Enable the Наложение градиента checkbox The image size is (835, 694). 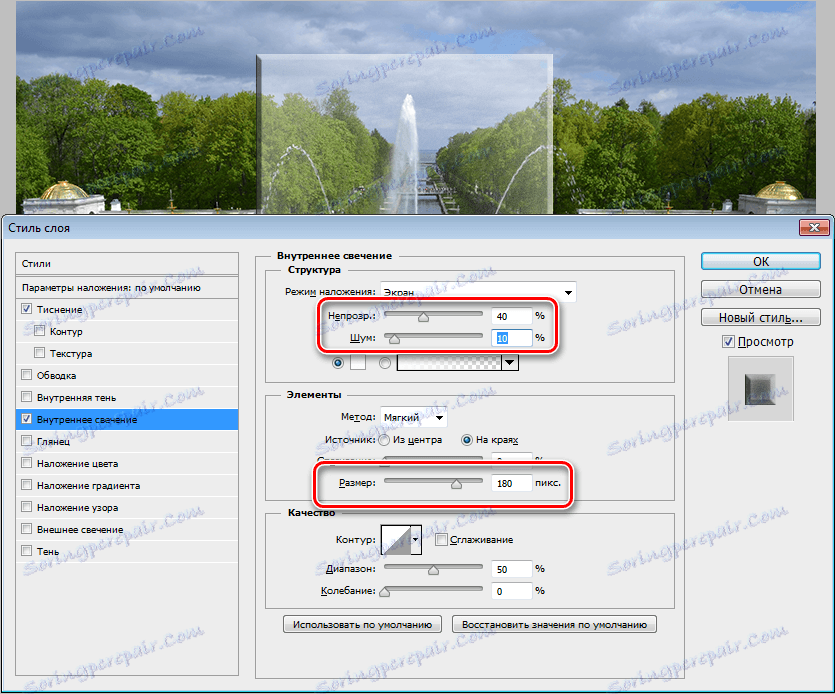[27, 485]
